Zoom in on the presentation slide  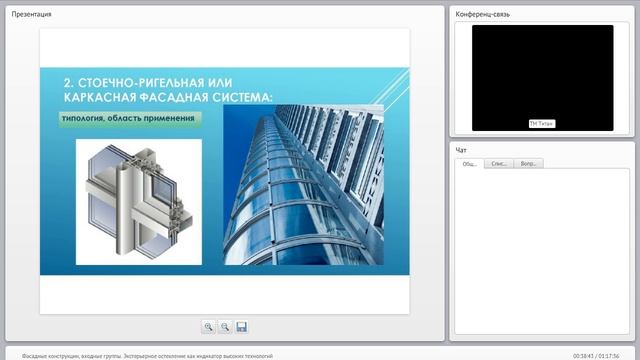click(208, 327)
